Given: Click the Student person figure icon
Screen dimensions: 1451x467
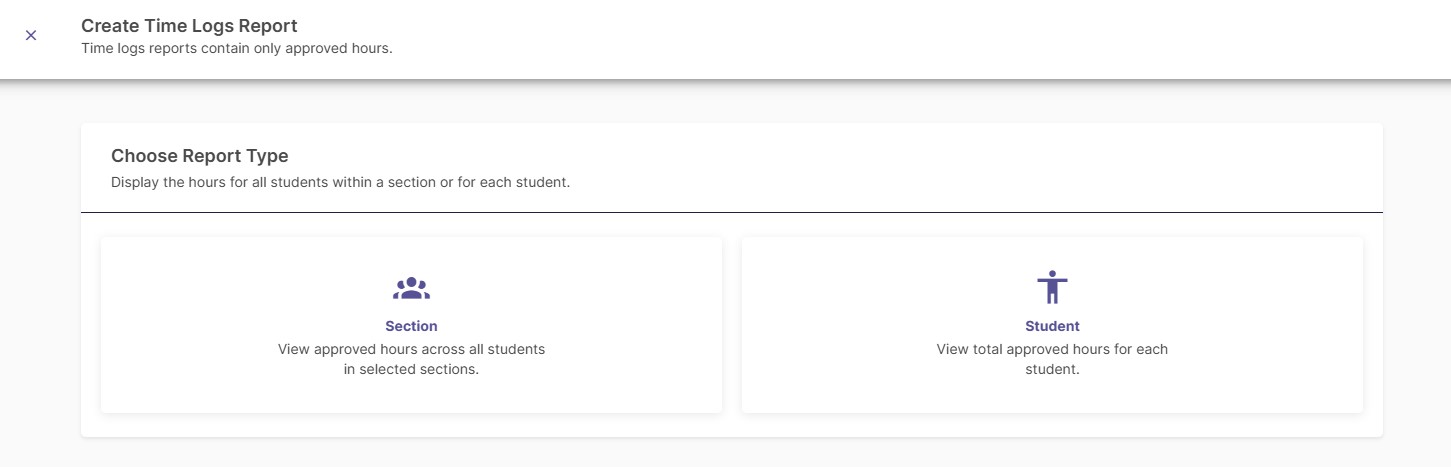Looking at the screenshot, I should (1052, 288).
